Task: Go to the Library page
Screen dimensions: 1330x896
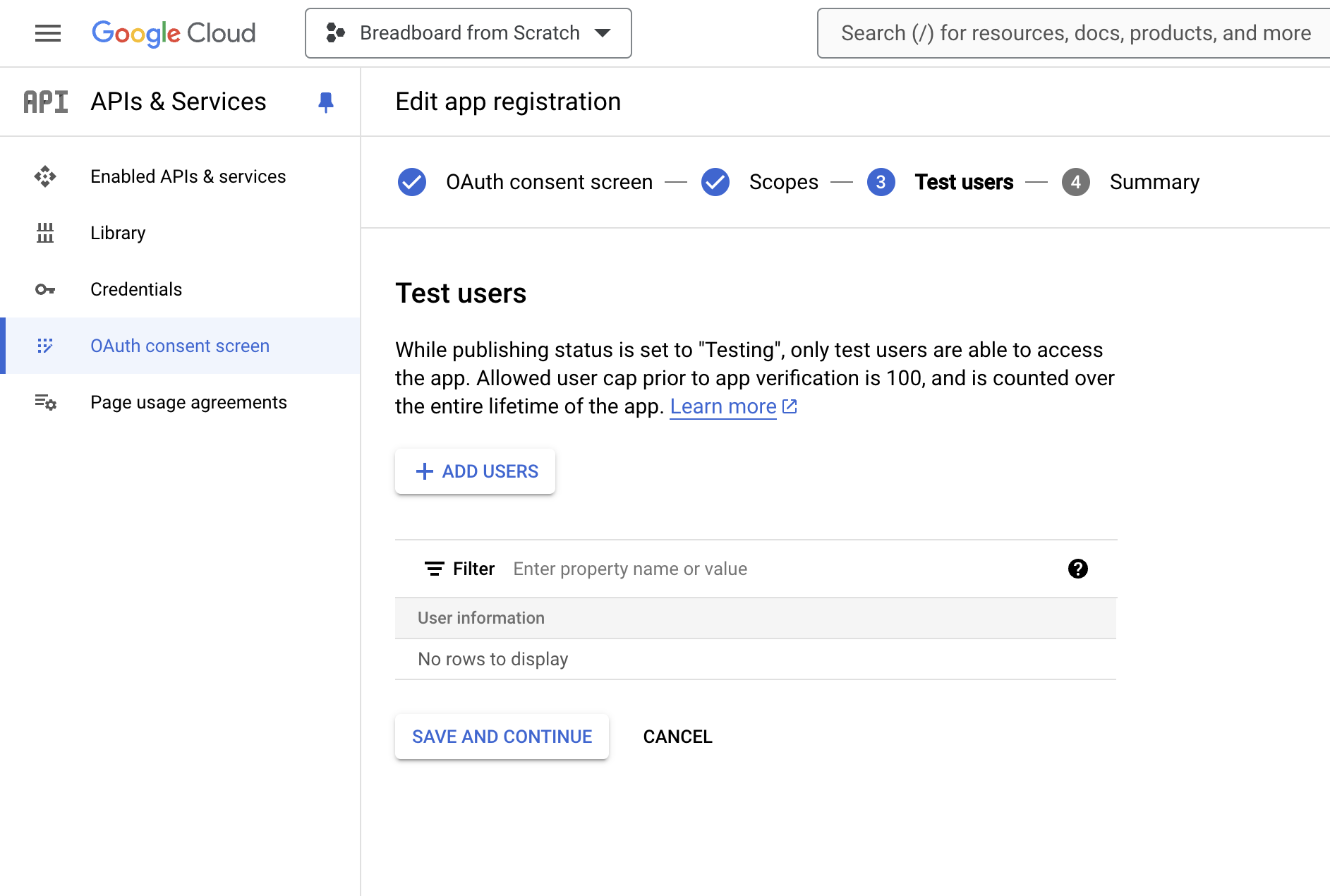Action: click(x=118, y=233)
